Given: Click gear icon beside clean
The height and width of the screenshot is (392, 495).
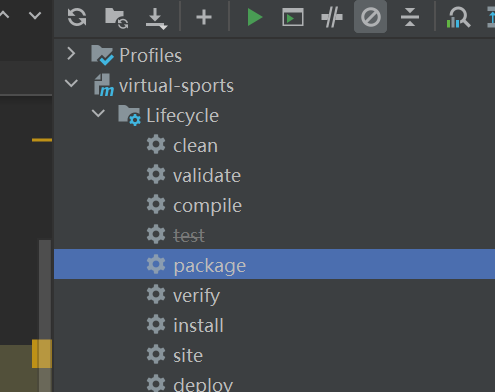Looking at the screenshot, I should [x=156, y=144].
